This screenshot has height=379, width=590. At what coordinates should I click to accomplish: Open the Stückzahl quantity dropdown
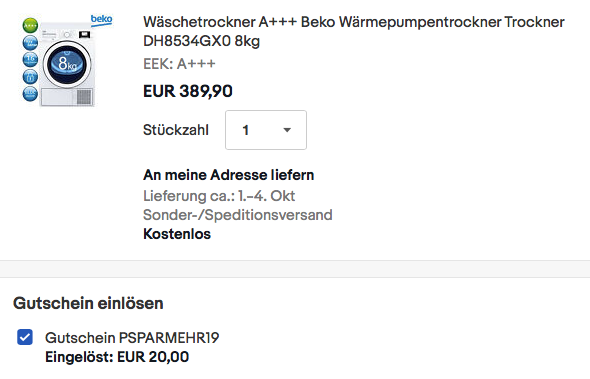(266, 130)
